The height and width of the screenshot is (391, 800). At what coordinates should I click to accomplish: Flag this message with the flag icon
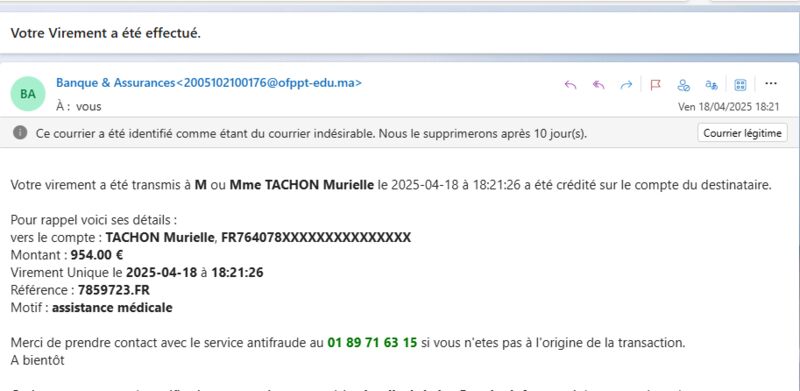click(x=656, y=85)
